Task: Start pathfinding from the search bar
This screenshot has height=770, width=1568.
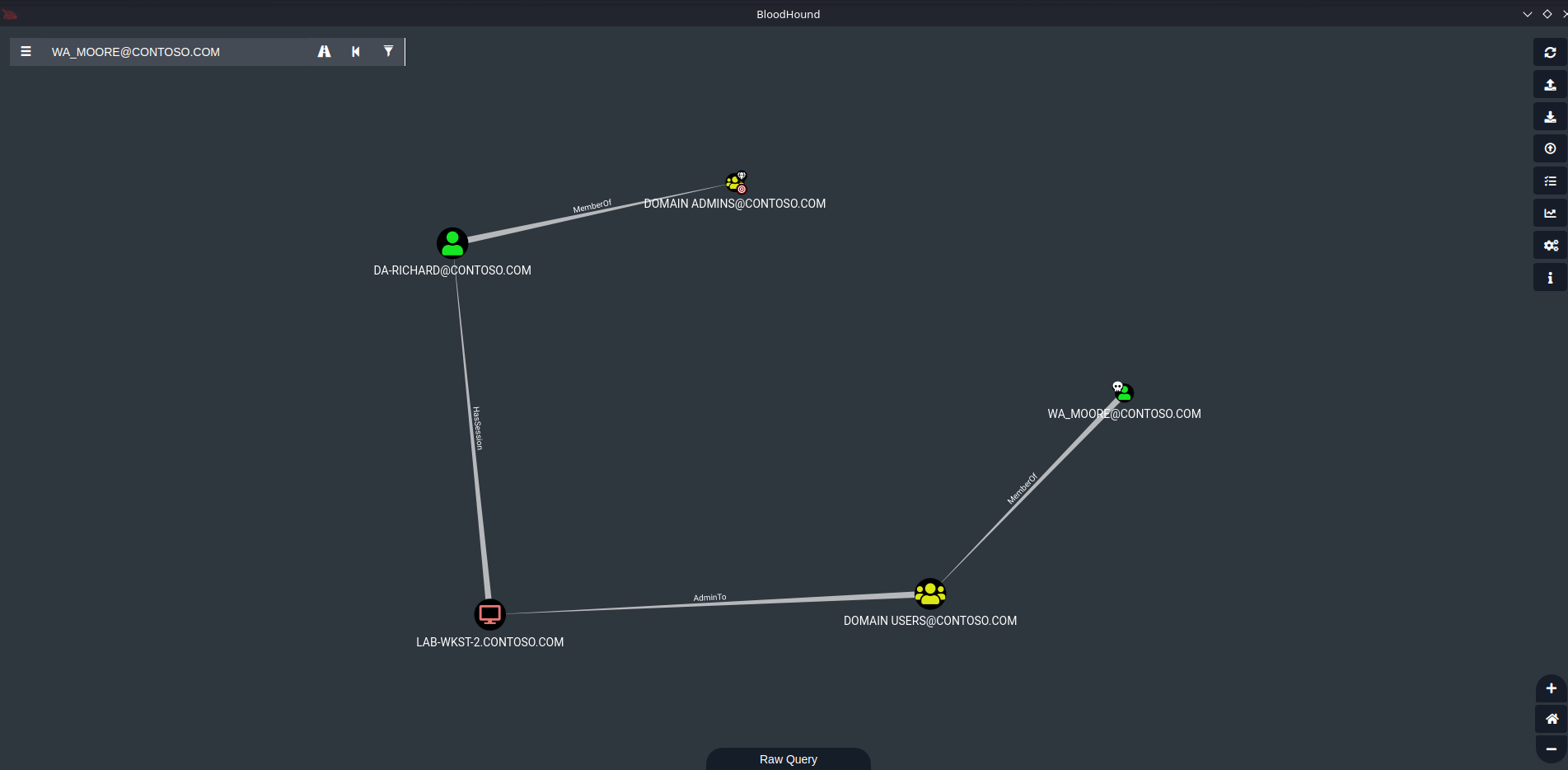Action: (x=324, y=51)
